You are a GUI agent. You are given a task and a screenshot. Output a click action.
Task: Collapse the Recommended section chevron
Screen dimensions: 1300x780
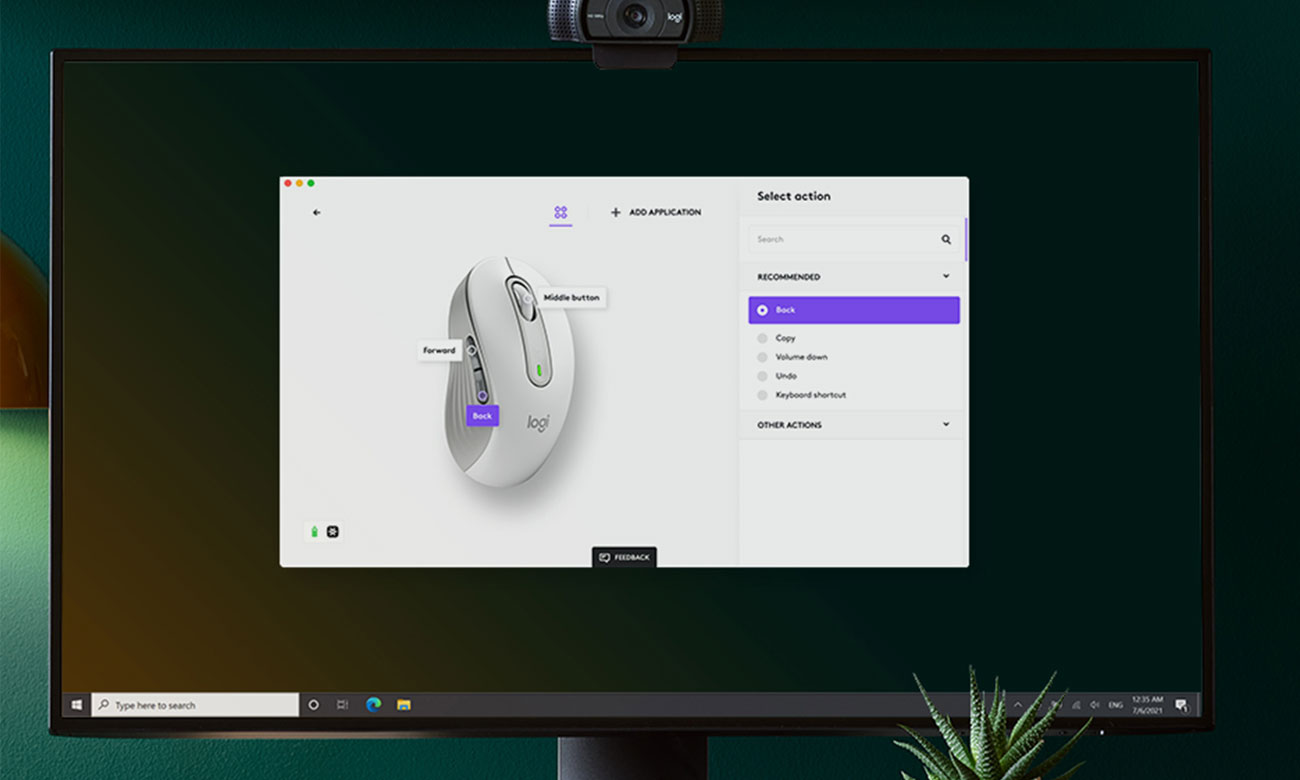(946, 277)
